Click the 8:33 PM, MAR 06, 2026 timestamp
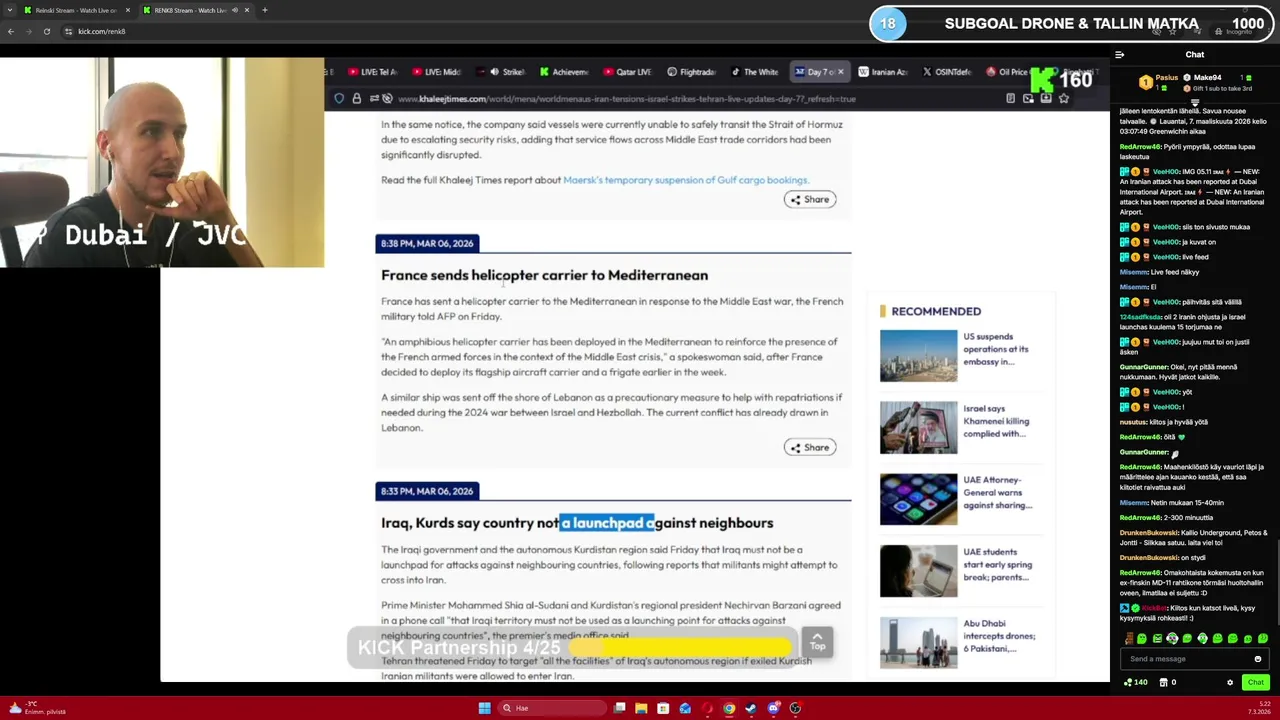 pyautogui.click(x=427, y=491)
